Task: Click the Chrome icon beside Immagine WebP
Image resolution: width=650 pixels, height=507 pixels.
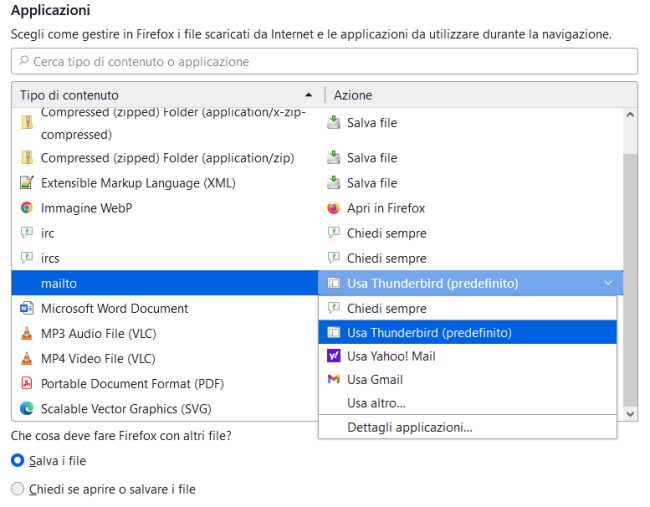Action: tap(27, 208)
